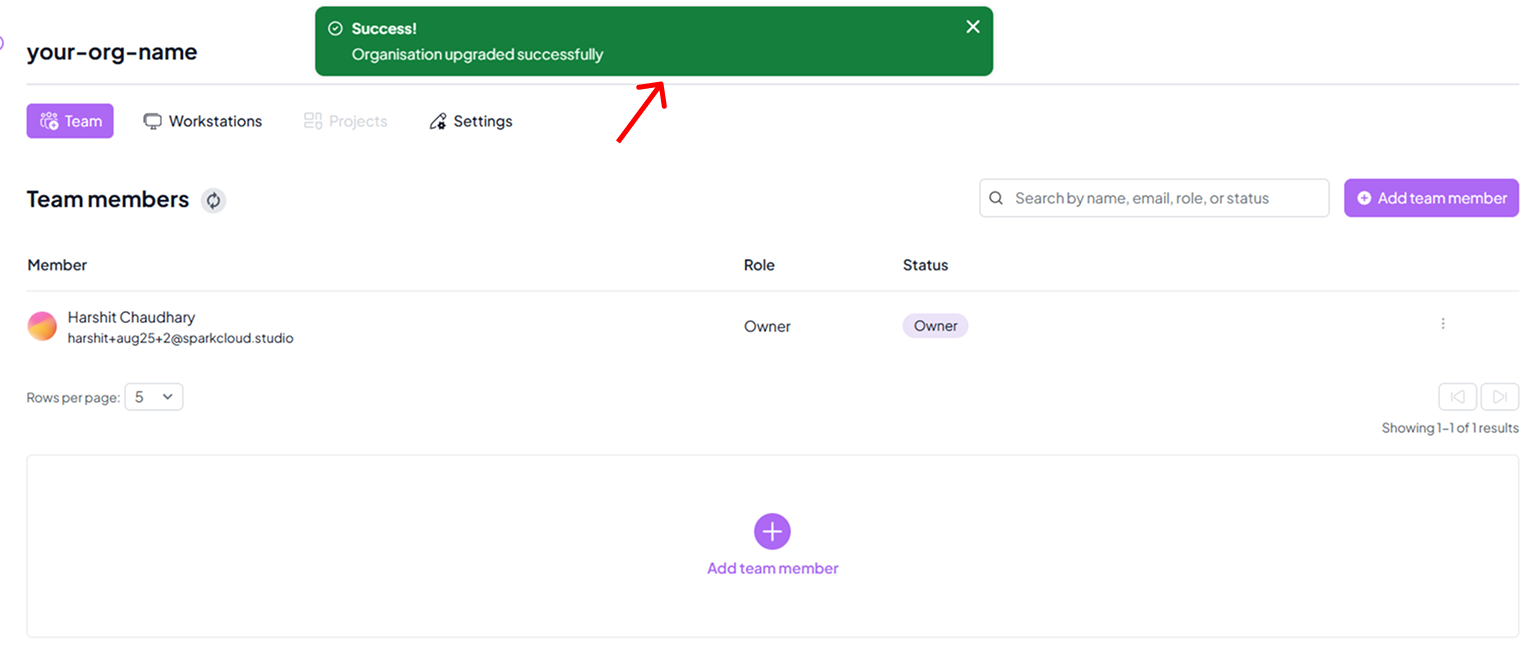Click the Workstations monitor icon
The width and height of the screenshot is (1533, 665).
click(x=153, y=120)
